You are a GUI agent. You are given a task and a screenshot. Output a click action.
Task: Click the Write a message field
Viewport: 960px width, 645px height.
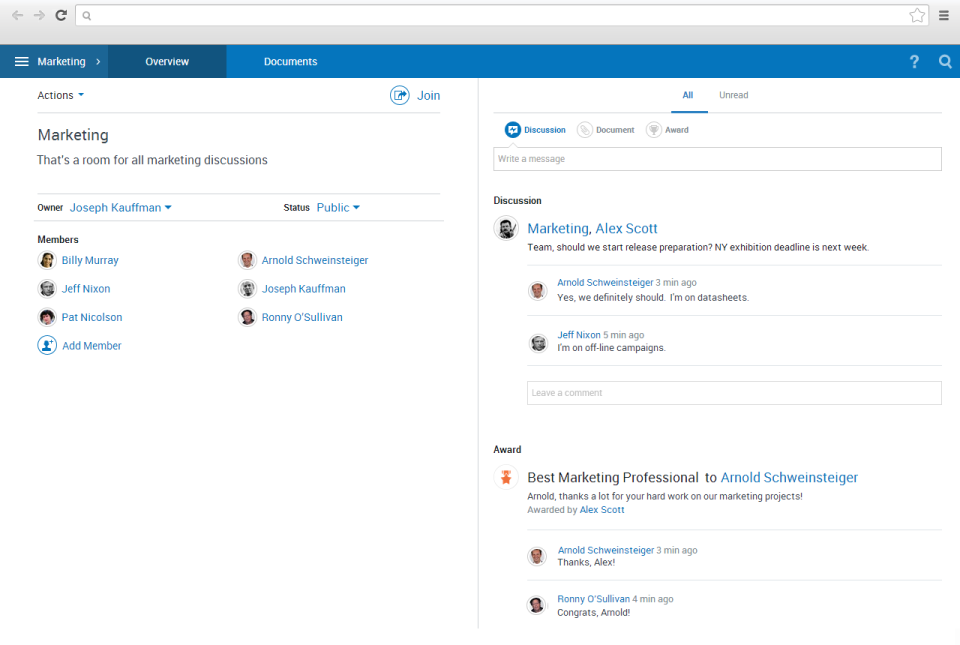(x=717, y=159)
